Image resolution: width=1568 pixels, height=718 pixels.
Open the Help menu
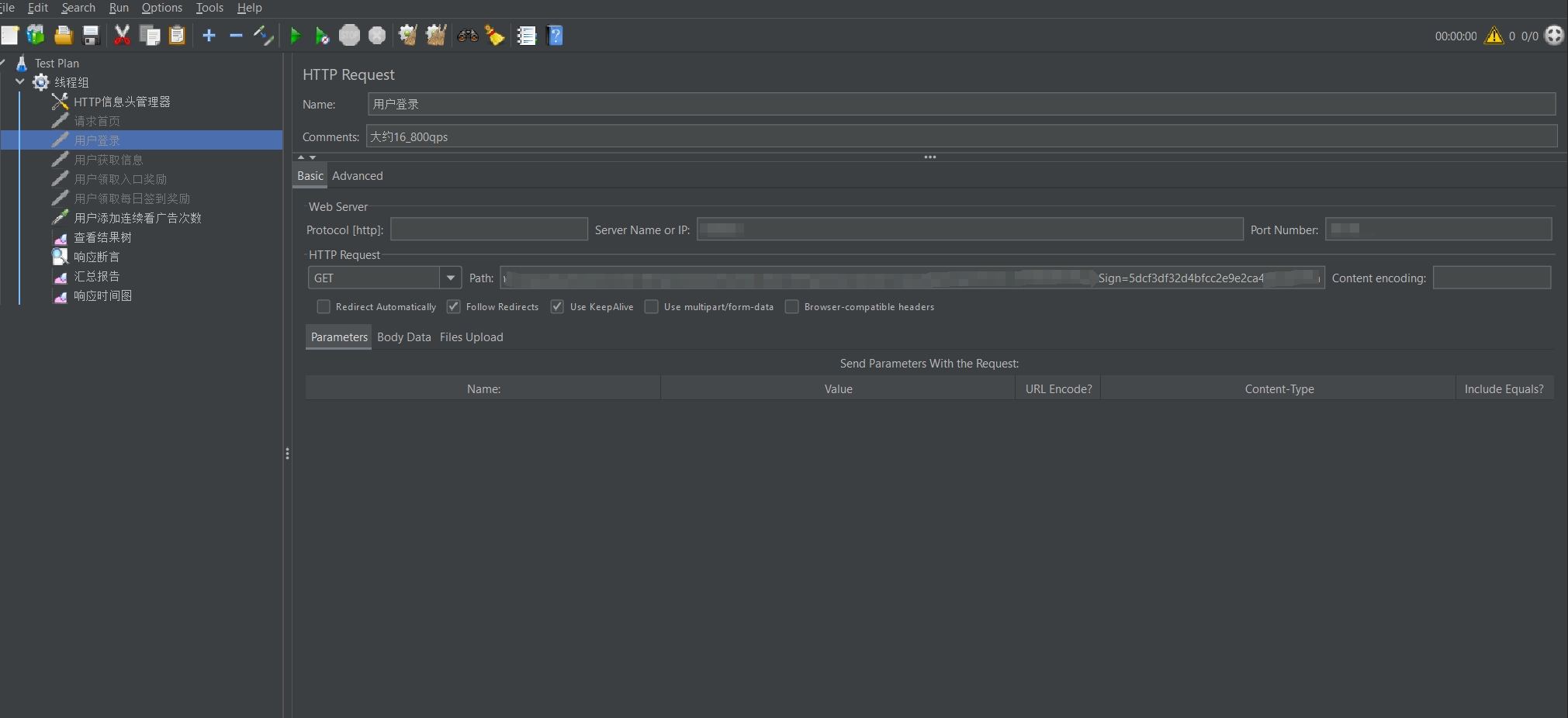[250, 8]
